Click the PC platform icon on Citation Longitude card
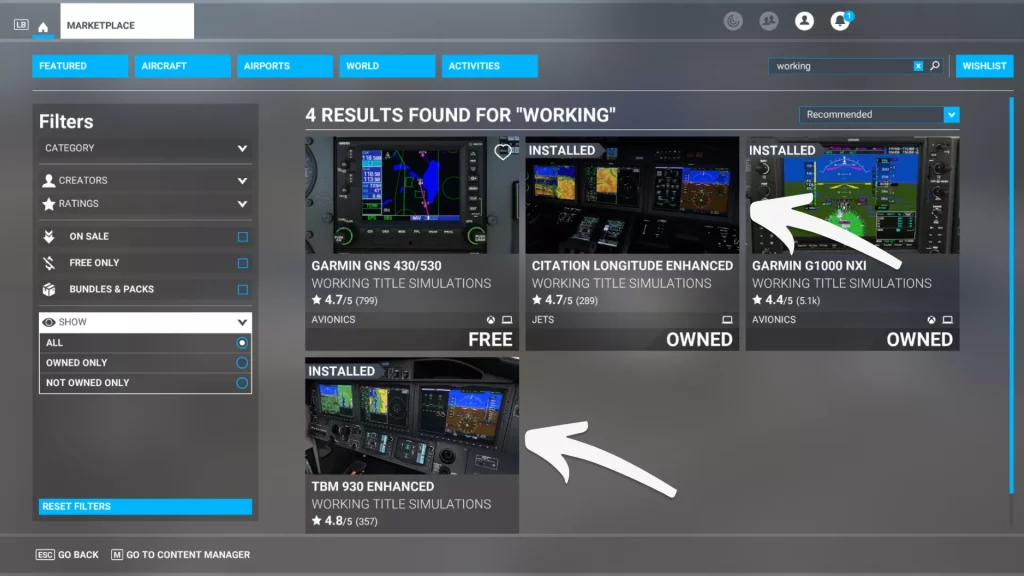Viewport: 1024px width, 576px height. 727,318
